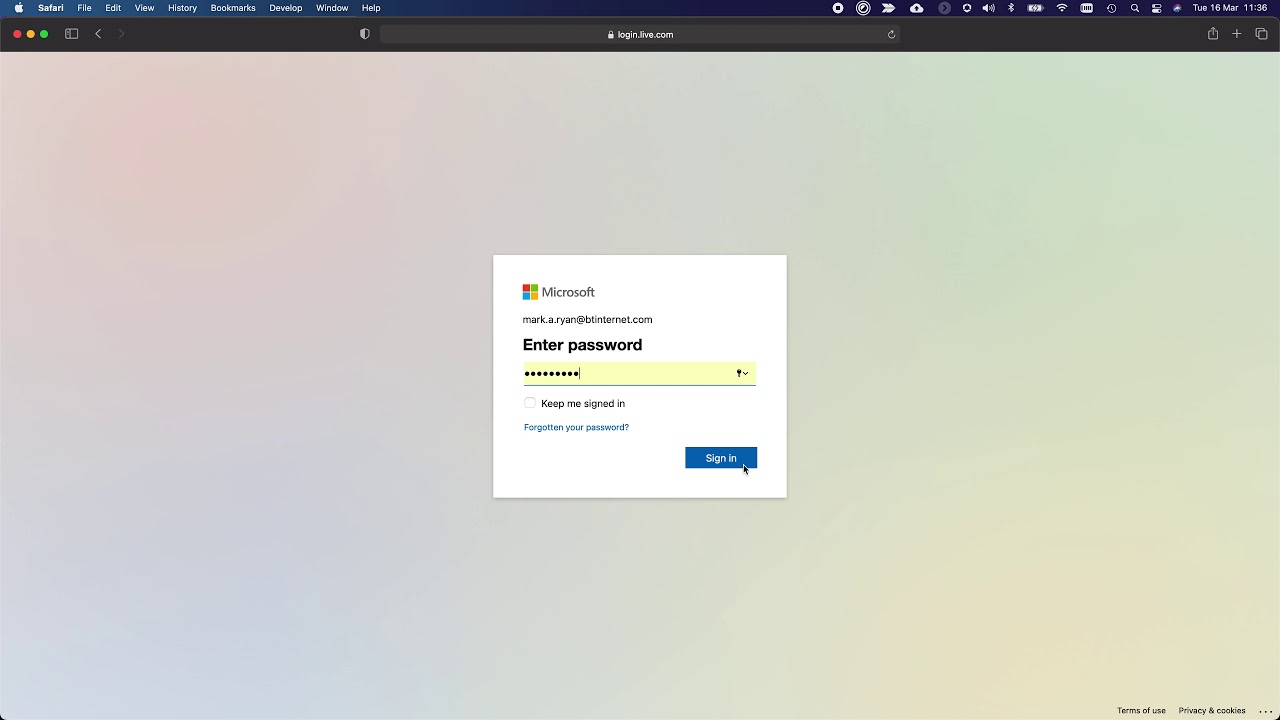1280x720 pixels.
Task: Click the login.live.com address bar
Action: point(640,34)
